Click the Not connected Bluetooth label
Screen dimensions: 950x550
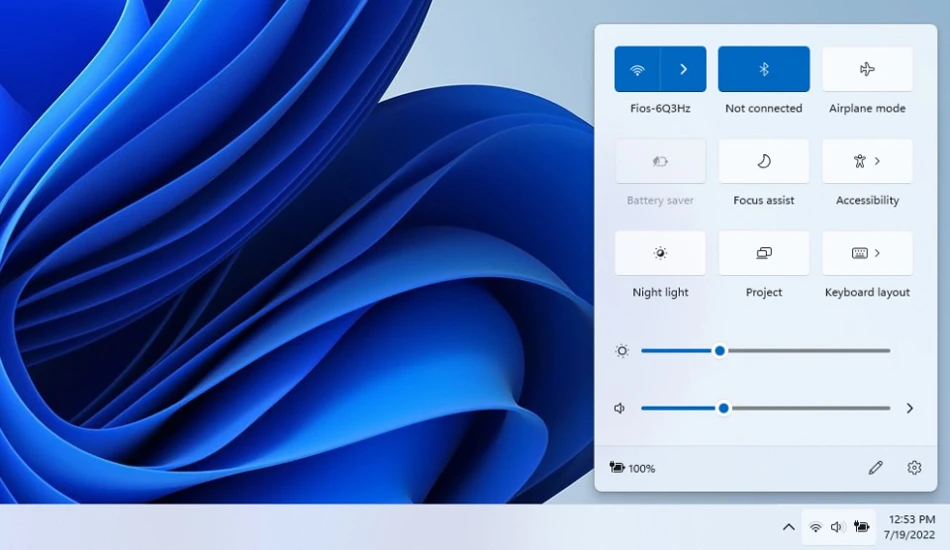tap(763, 108)
